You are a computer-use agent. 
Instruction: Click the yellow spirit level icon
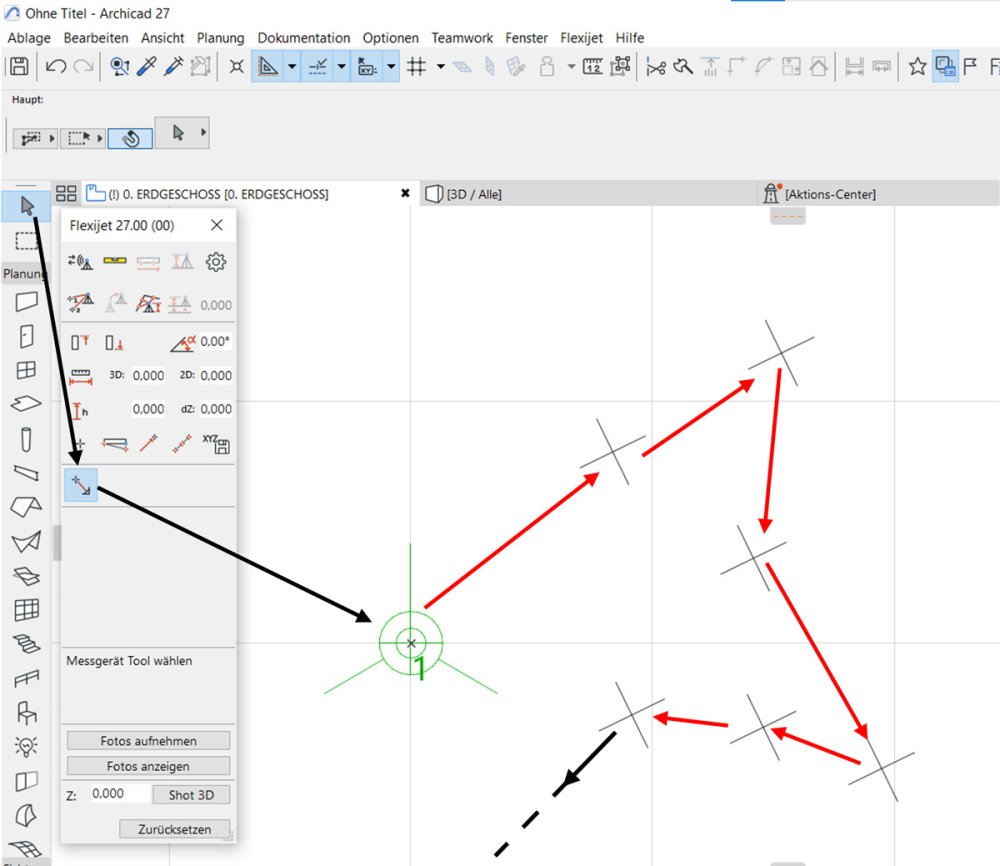[115, 262]
